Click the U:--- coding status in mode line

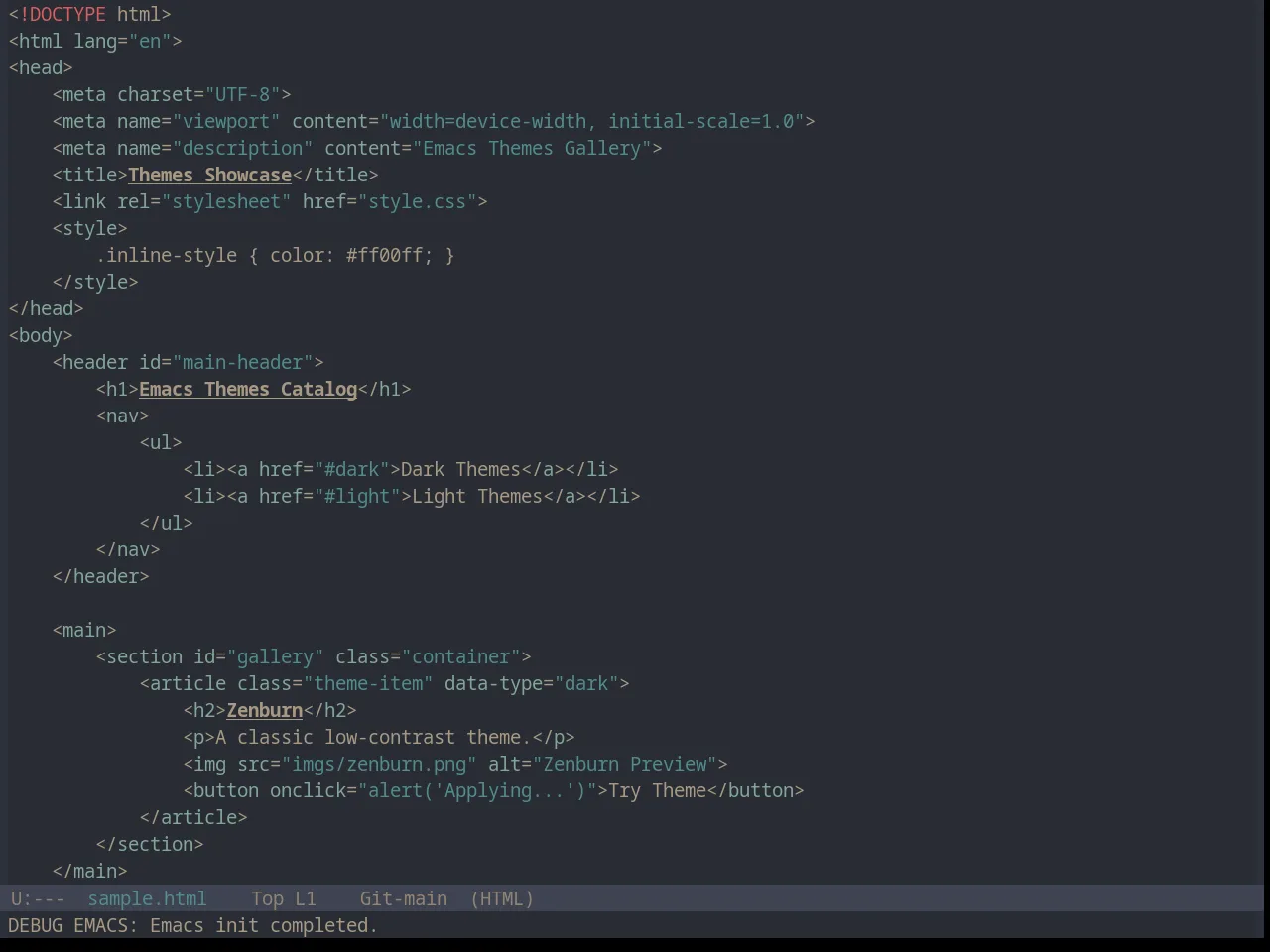coord(37,898)
